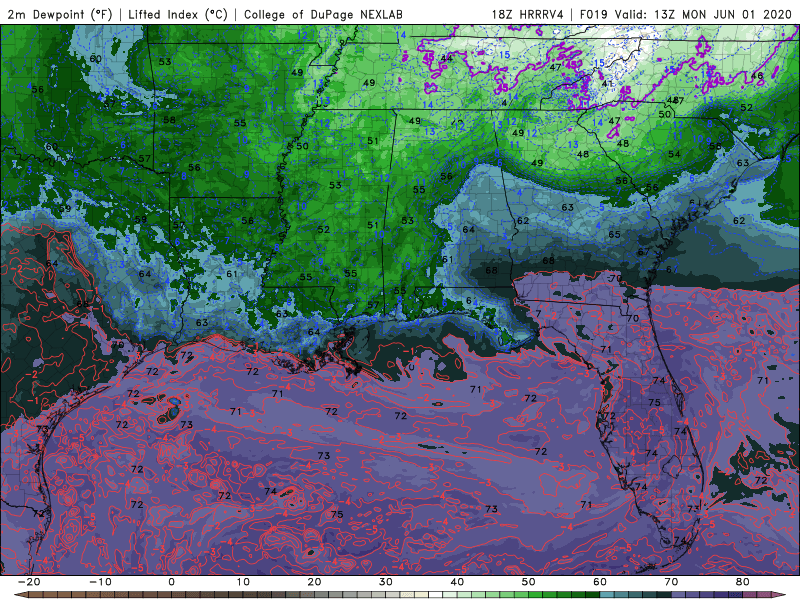Click the "Valid: 13Z MON JUN 01 2020" text
This screenshot has height=600, width=800.
point(703,14)
